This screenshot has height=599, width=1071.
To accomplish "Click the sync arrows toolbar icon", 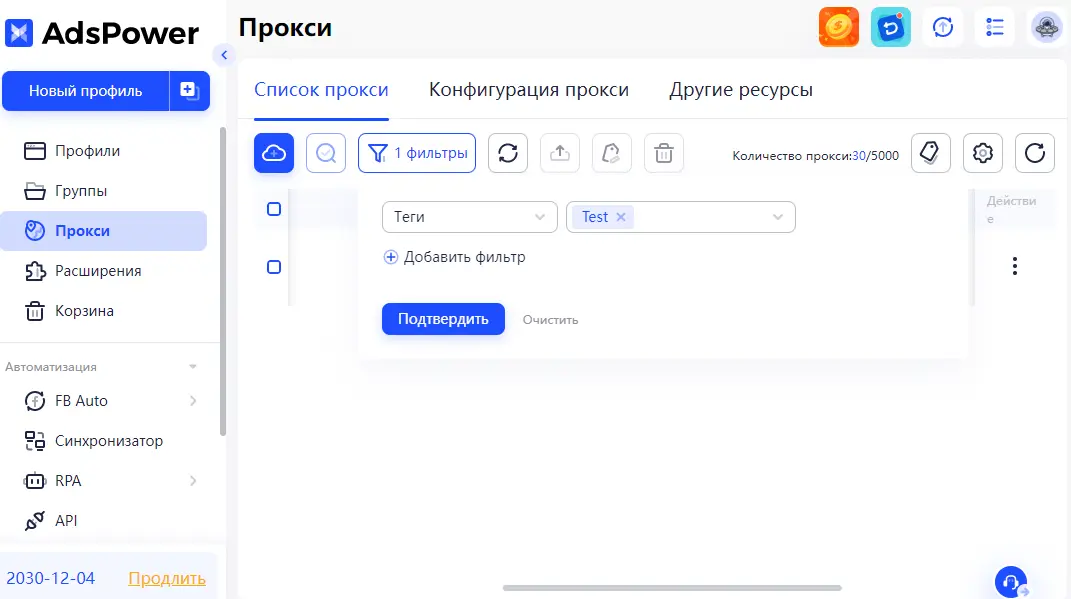I will pyautogui.click(x=507, y=153).
